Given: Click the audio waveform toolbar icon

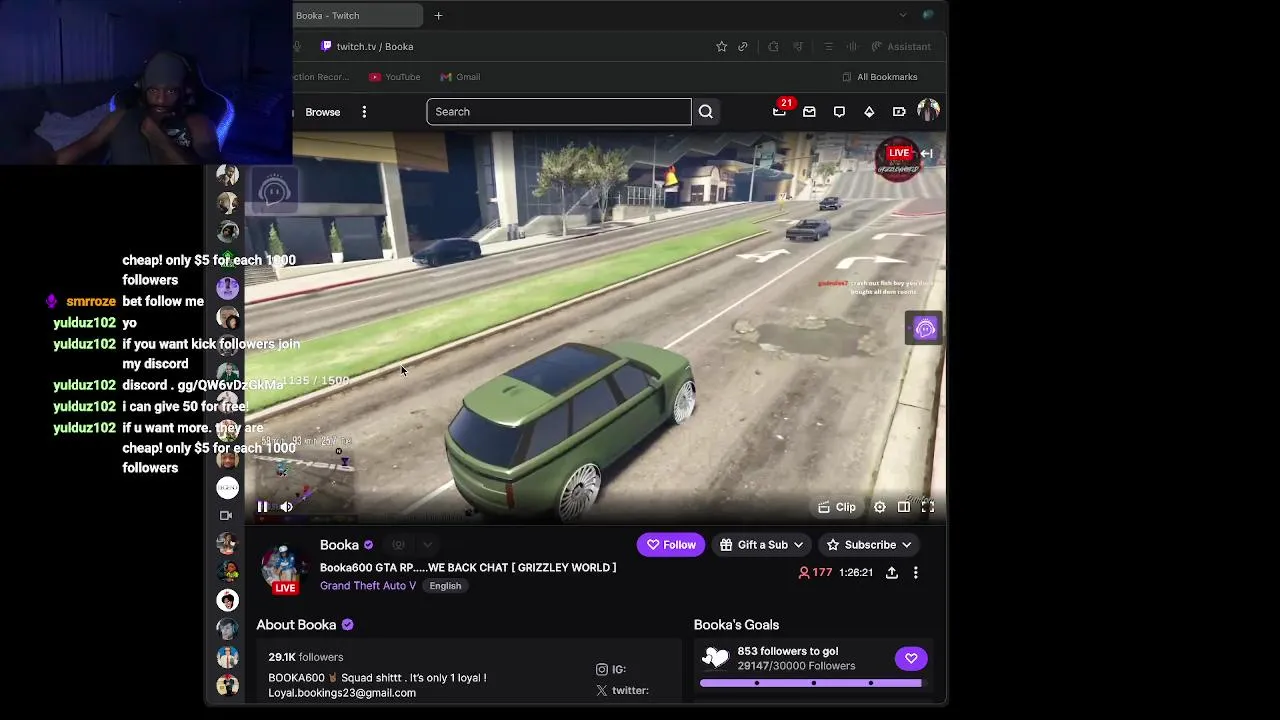Looking at the screenshot, I should coord(852,47).
